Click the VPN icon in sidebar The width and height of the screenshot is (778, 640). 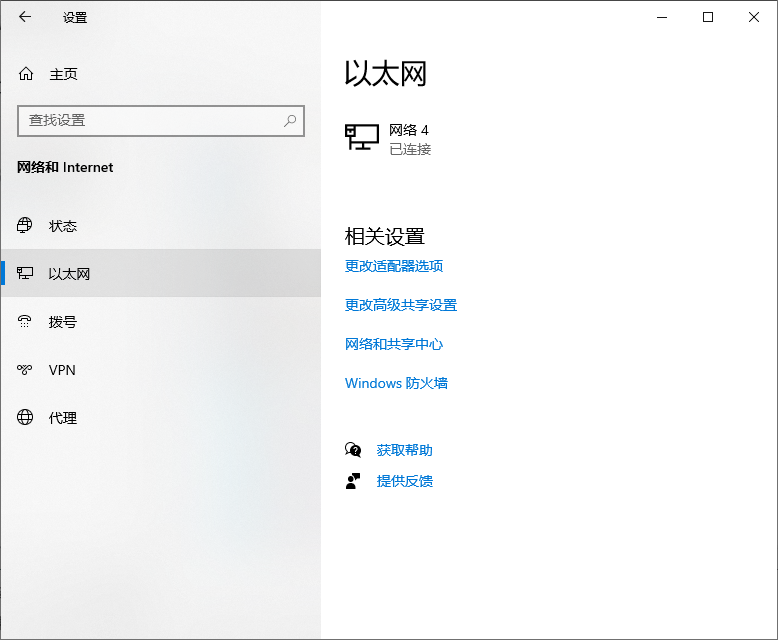point(25,370)
